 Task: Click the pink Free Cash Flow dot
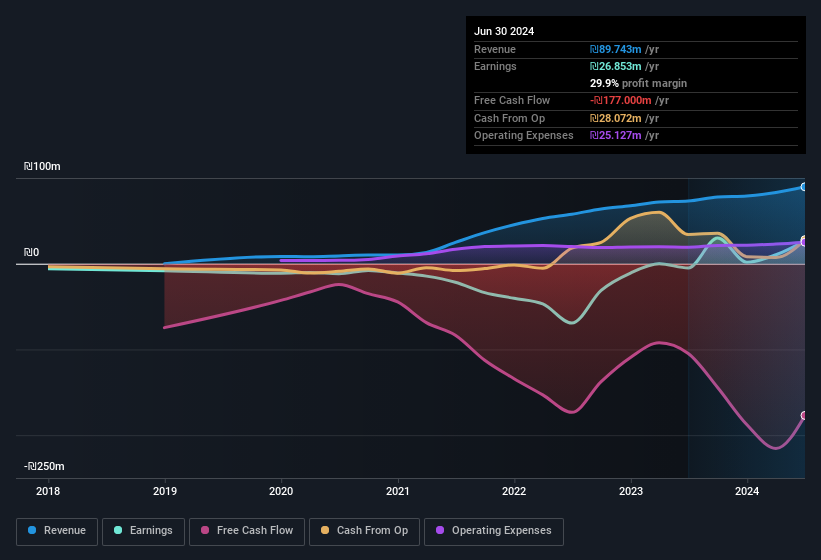(206, 531)
